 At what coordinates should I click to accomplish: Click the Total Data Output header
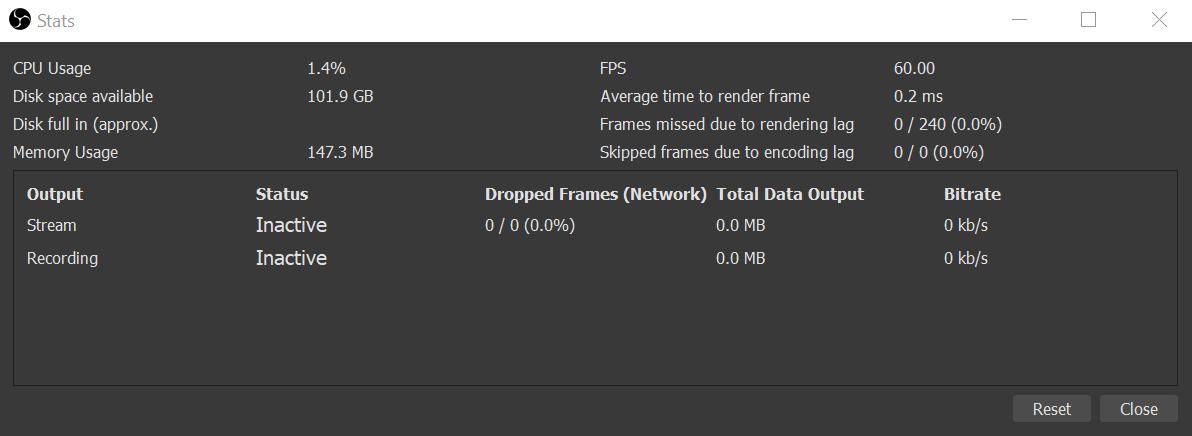[790, 194]
